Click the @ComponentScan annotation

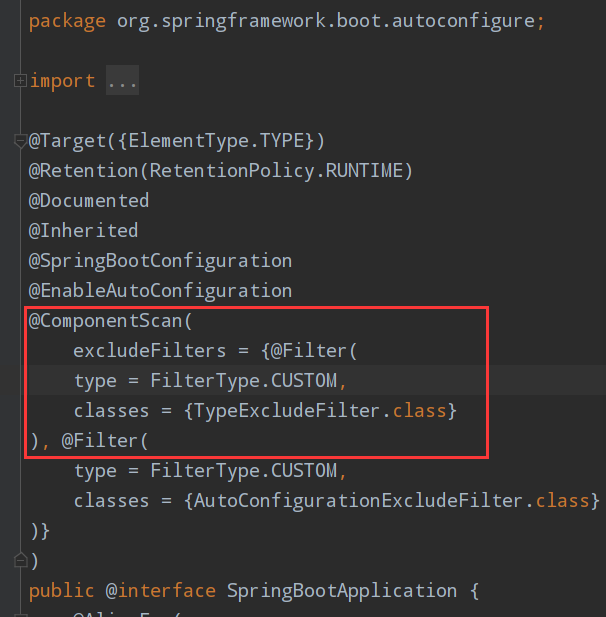(105, 321)
